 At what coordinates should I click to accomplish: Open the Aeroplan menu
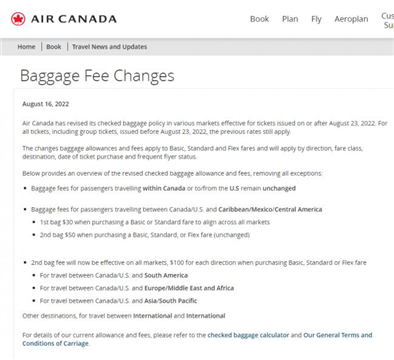coord(351,19)
